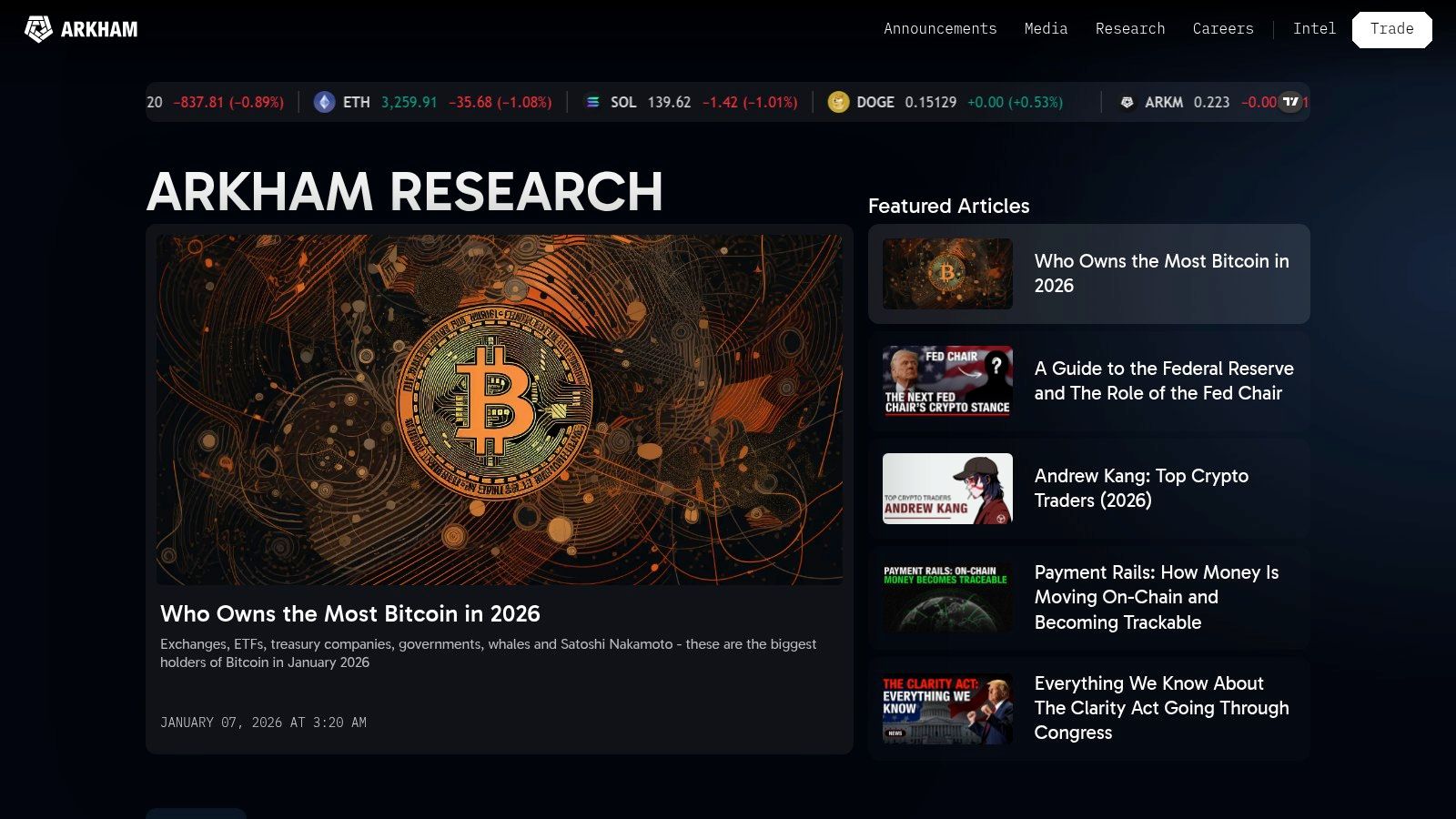Click the DOGE change +0.00 (+0.53%)
Screen dimensions: 1456x819
point(1015,102)
